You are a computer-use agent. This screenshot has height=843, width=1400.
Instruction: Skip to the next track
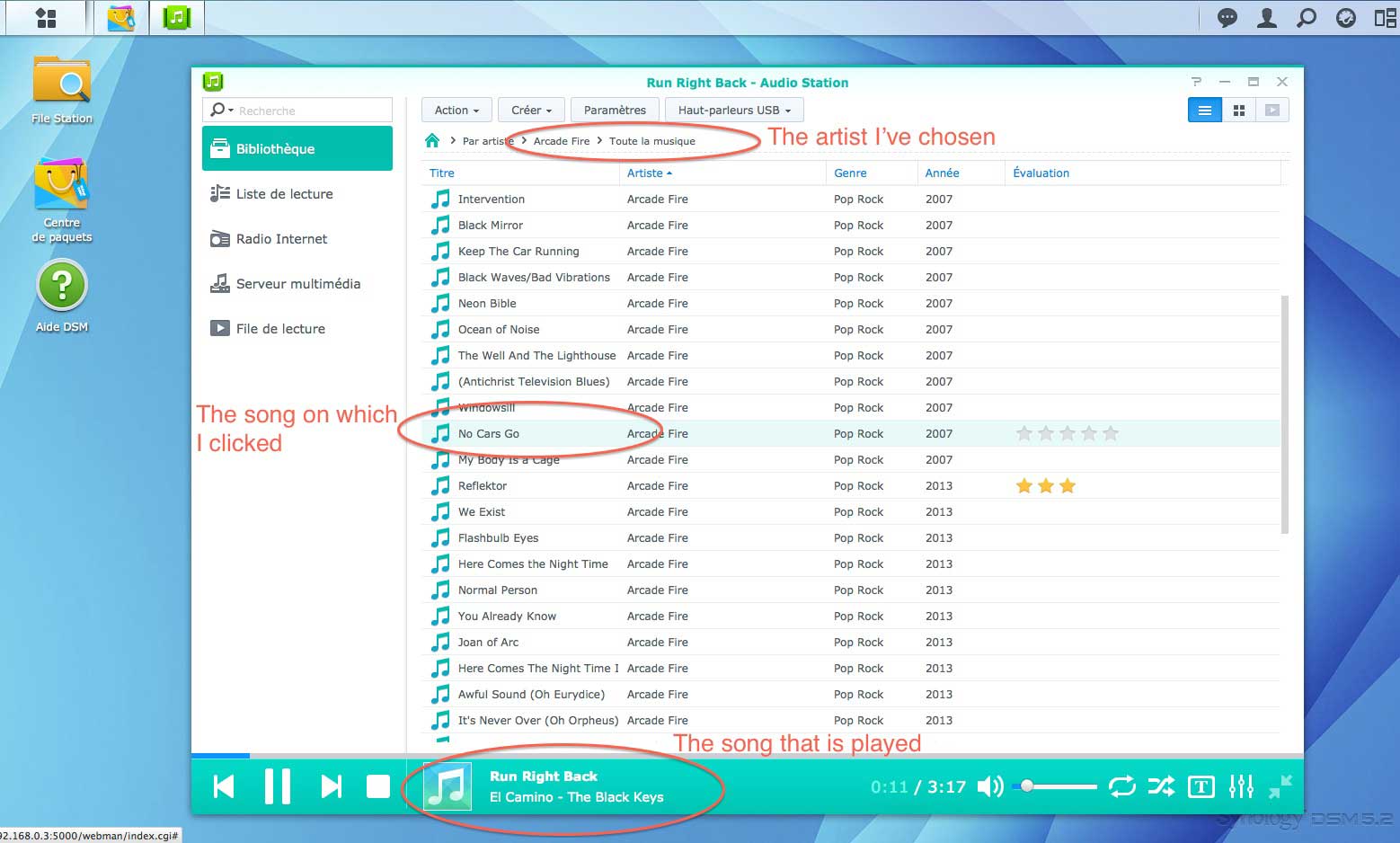pyautogui.click(x=332, y=786)
